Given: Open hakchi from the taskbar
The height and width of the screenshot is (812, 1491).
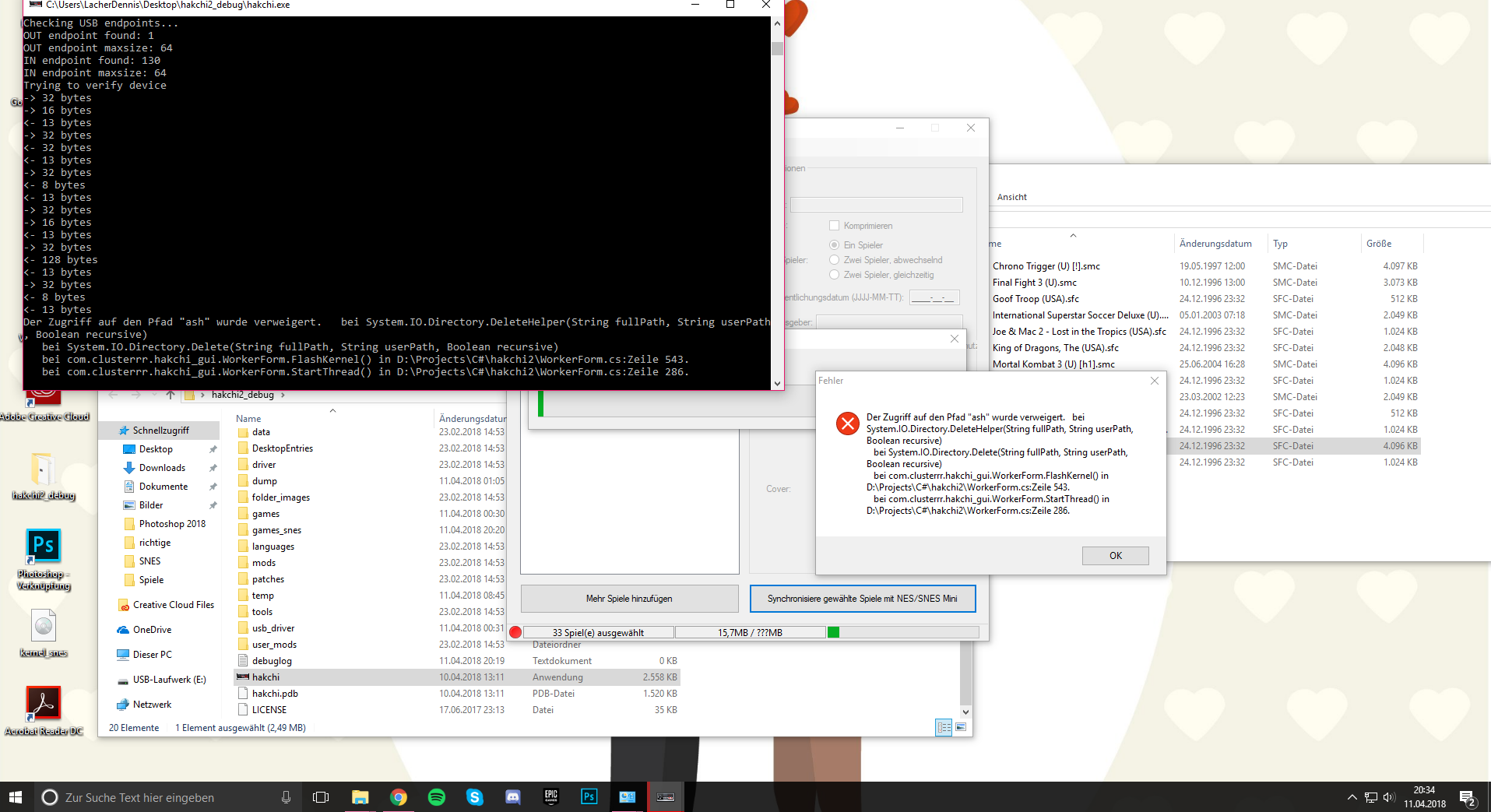Looking at the screenshot, I should 666,796.
